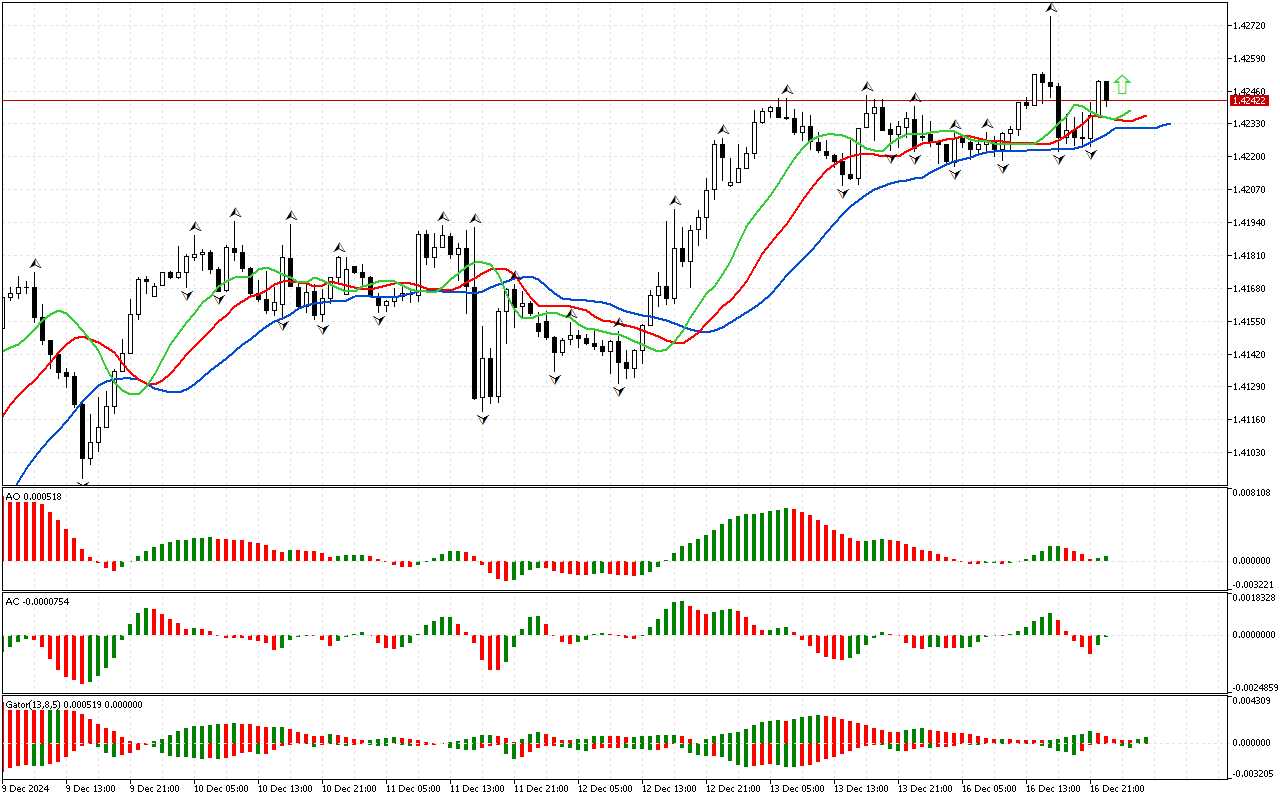Click the 13 Dec 13:00 time label
Image resolution: width=1280 pixels, height=800 pixels.
pyautogui.click(x=862, y=789)
